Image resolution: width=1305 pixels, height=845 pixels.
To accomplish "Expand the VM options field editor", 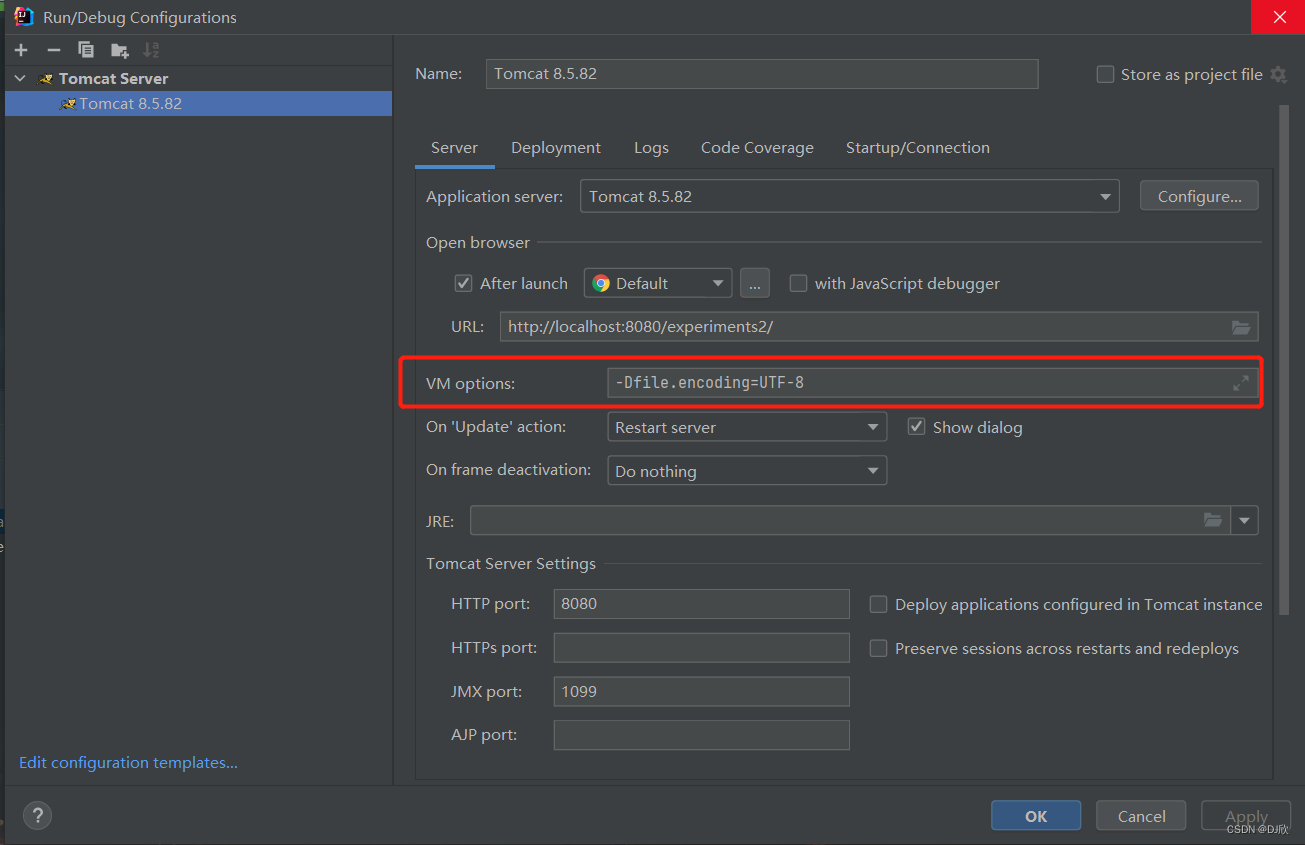I will coord(1241,383).
